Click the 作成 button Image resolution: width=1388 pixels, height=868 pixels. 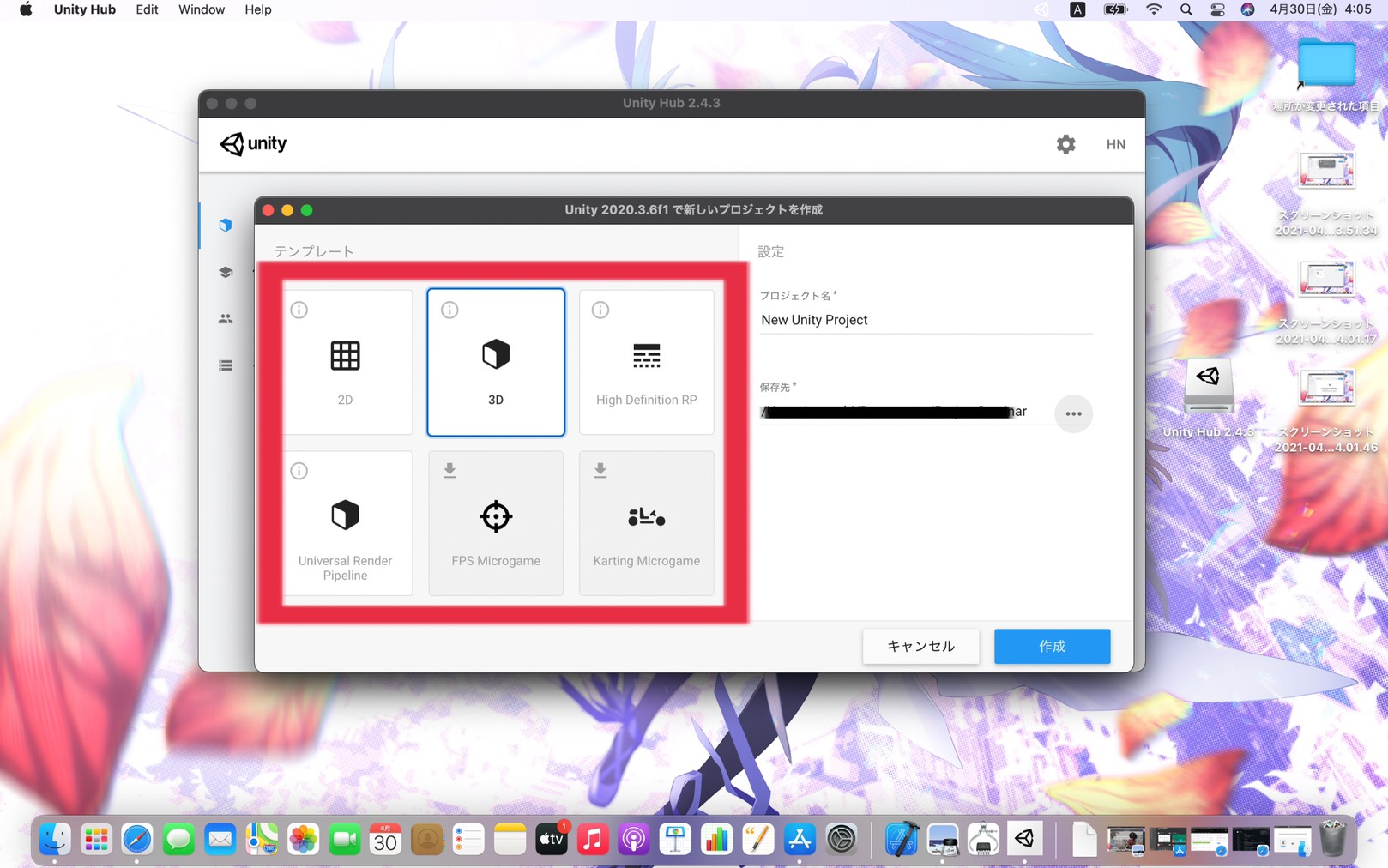coord(1052,646)
